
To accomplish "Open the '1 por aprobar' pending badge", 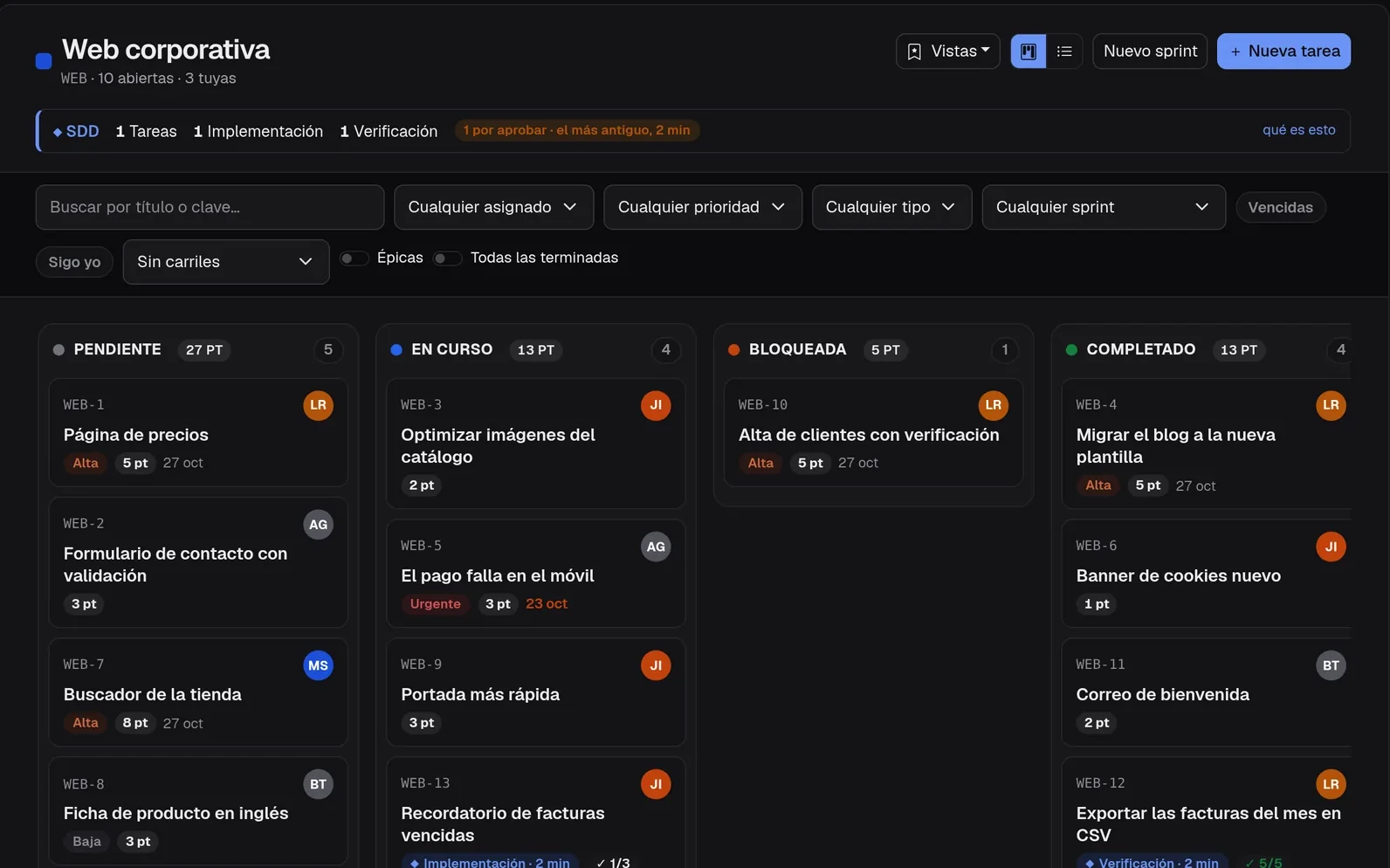I will tap(576, 130).
